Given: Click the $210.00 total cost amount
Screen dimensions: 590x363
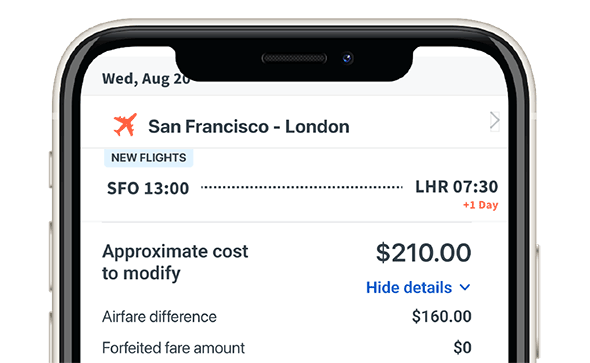Looking at the screenshot, I should [x=423, y=252].
